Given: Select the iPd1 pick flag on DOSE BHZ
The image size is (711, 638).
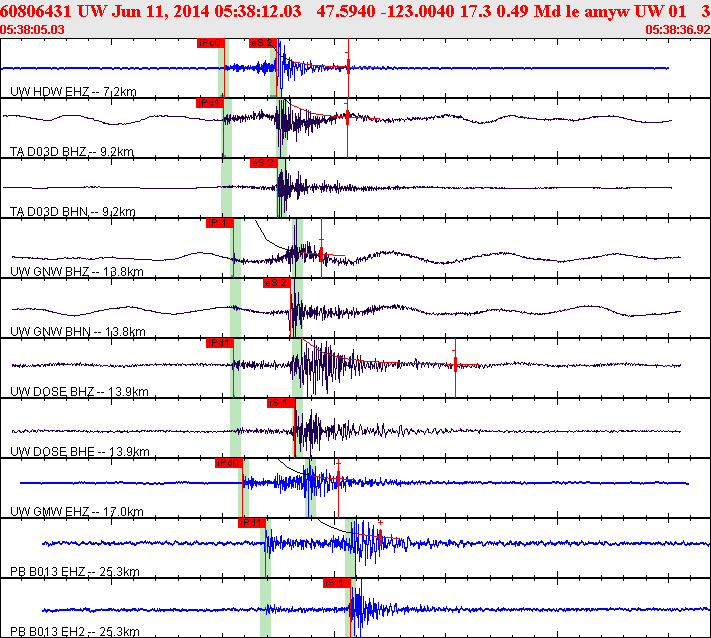Looking at the screenshot, I should pos(220,343).
